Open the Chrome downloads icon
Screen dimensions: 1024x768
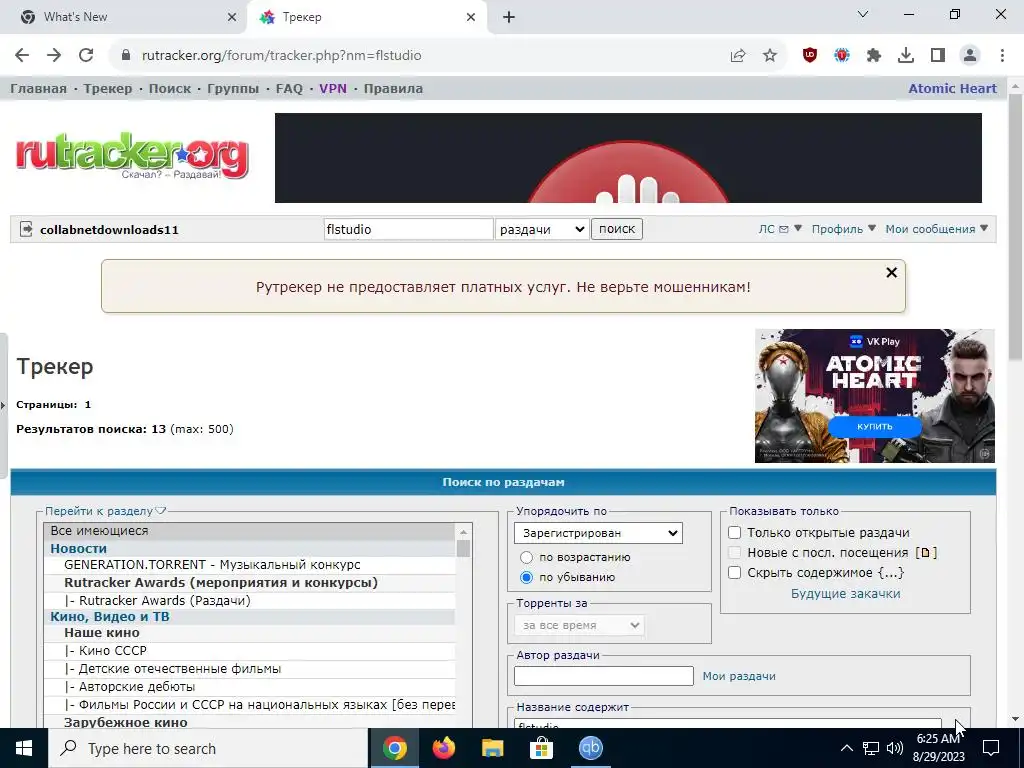click(906, 56)
